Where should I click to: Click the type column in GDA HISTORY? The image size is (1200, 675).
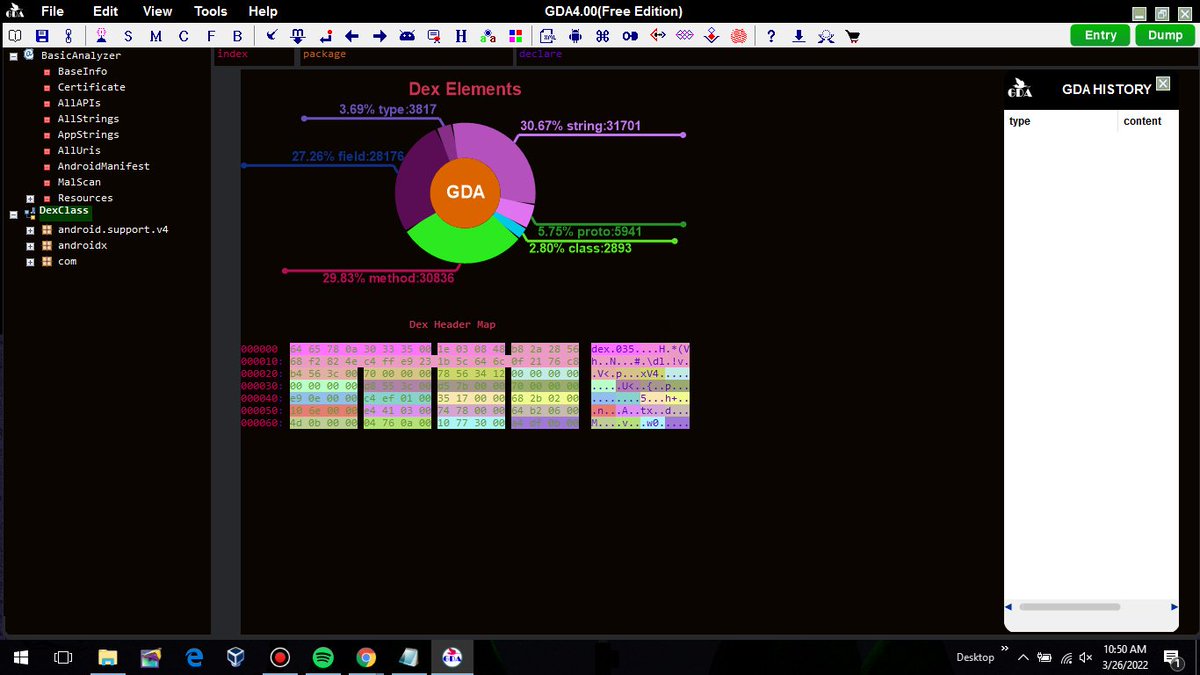(1060, 121)
